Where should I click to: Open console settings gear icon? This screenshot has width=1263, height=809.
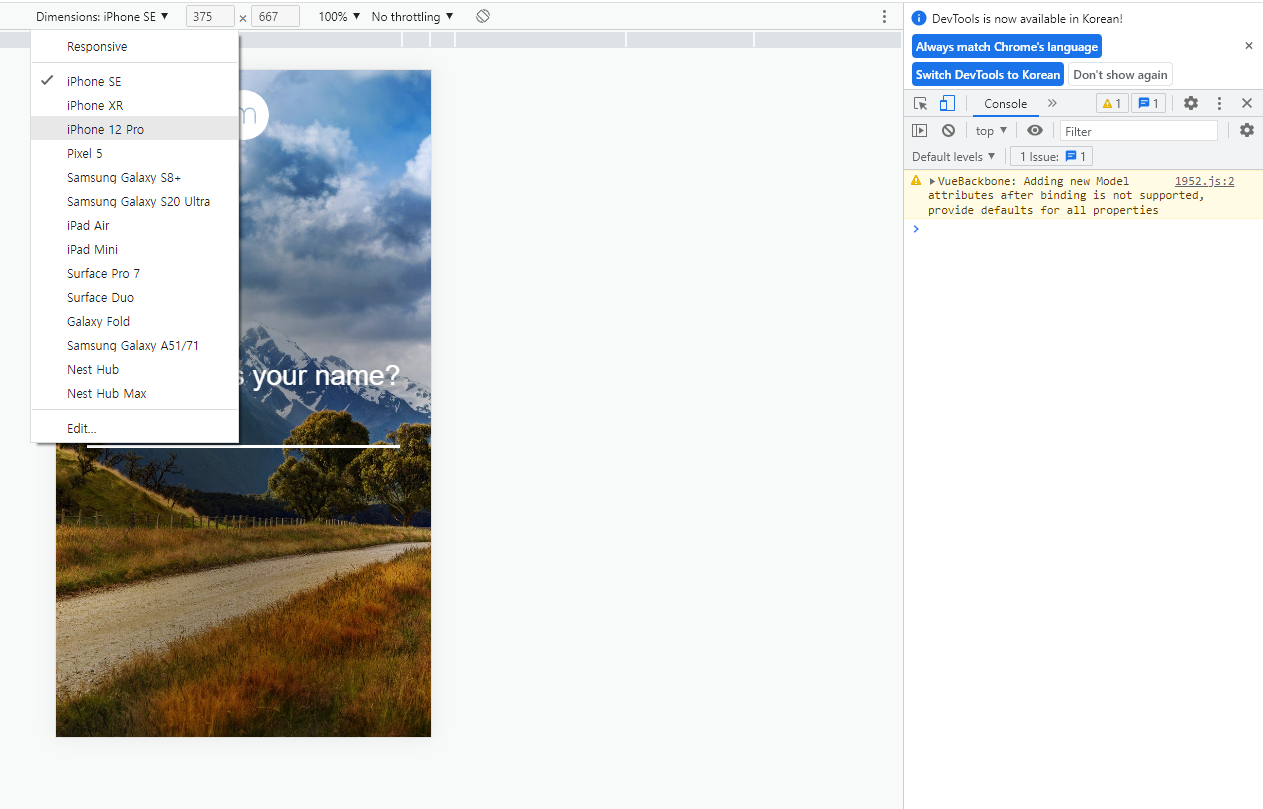click(x=1247, y=130)
